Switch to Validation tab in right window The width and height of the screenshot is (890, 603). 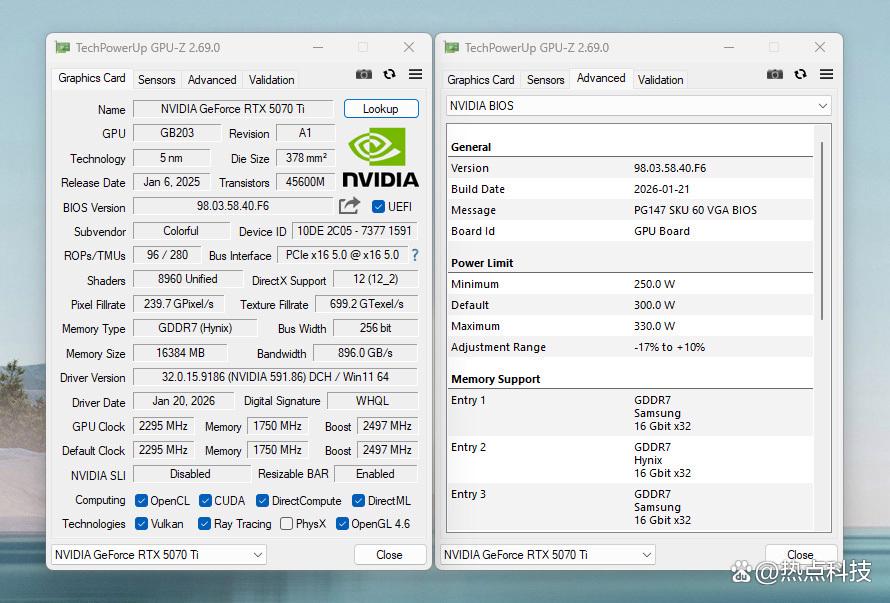[x=660, y=80]
